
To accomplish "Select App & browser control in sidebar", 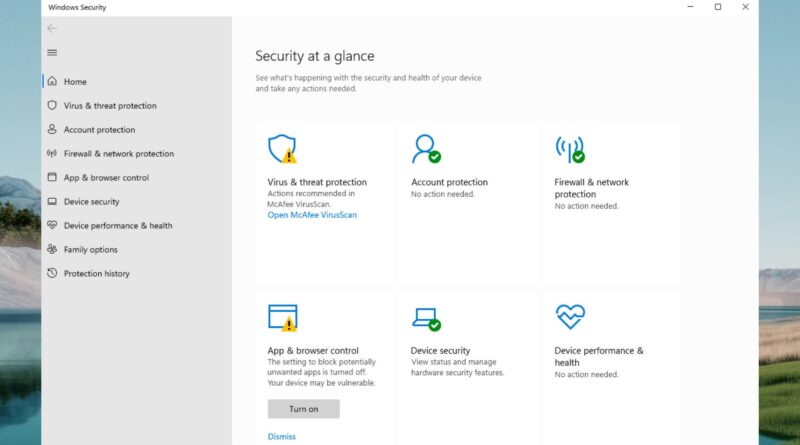I will [x=106, y=178].
